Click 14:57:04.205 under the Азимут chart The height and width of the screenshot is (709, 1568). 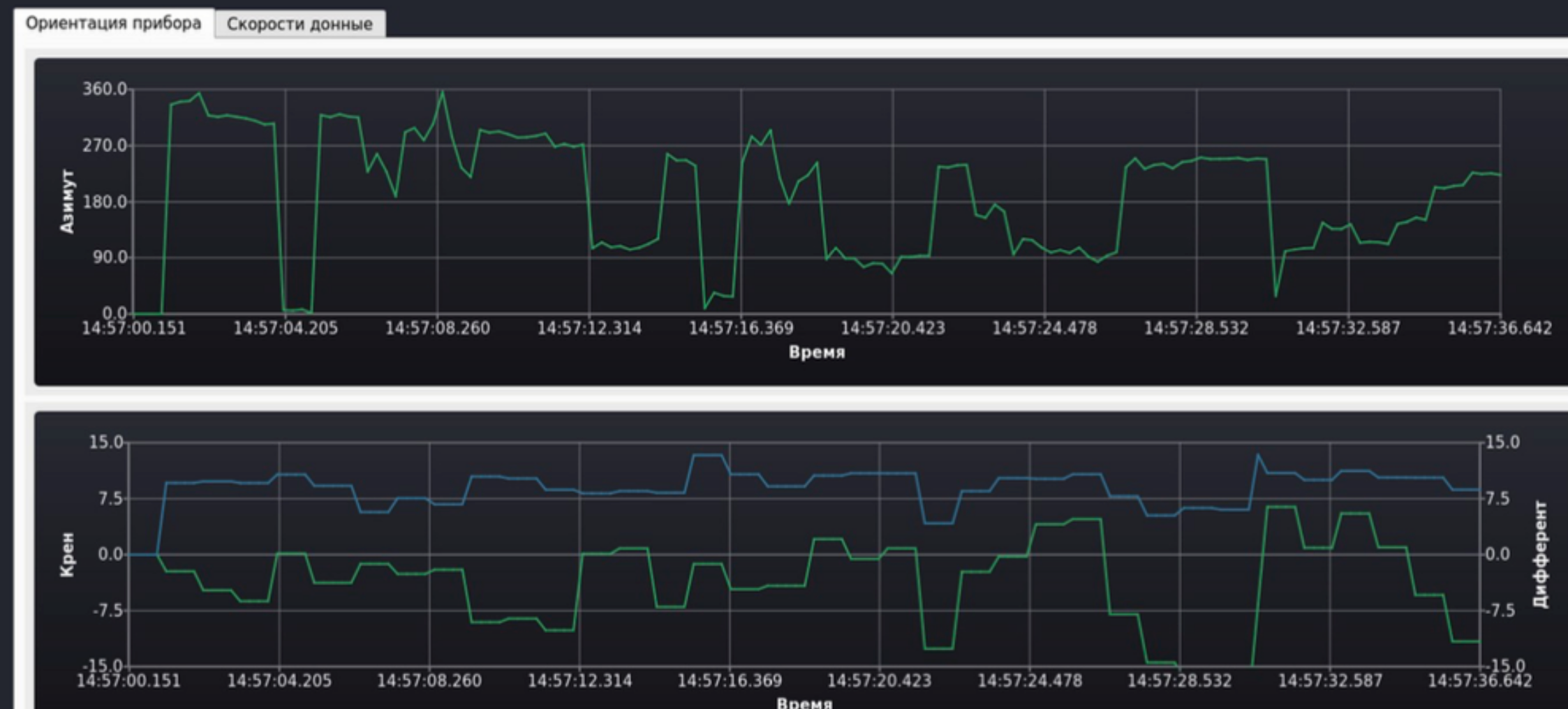click(286, 328)
